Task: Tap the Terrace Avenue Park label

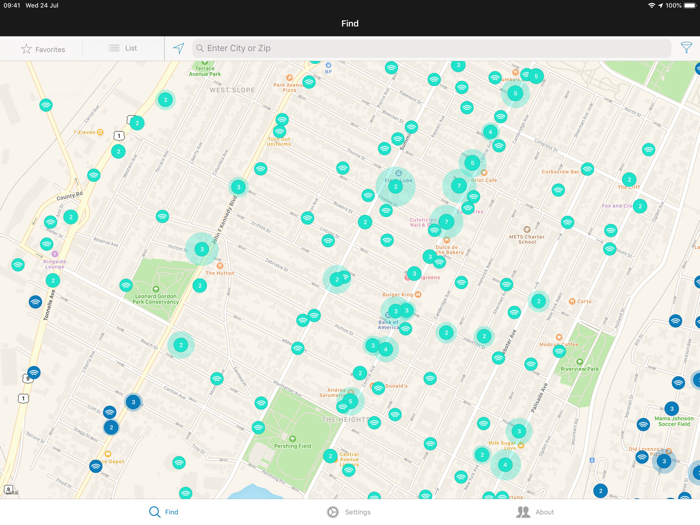Action: pyautogui.click(x=204, y=71)
